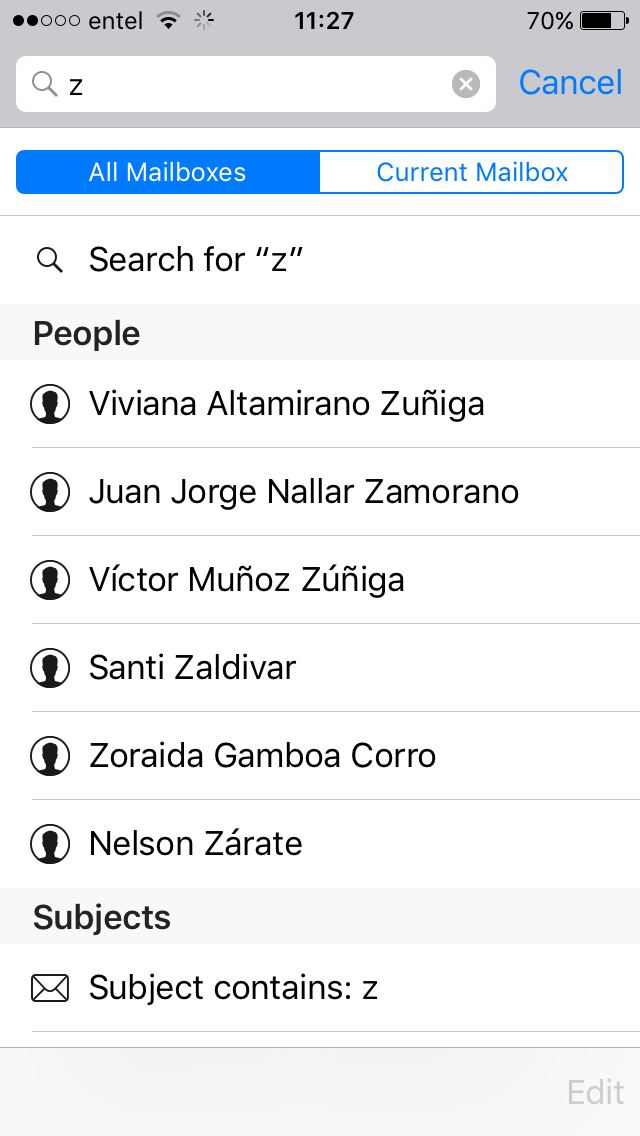The width and height of the screenshot is (640, 1136).
Task: Tap contact icon beside Juan Jorge Nallar Zamorano
Action: click(x=50, y=492)
